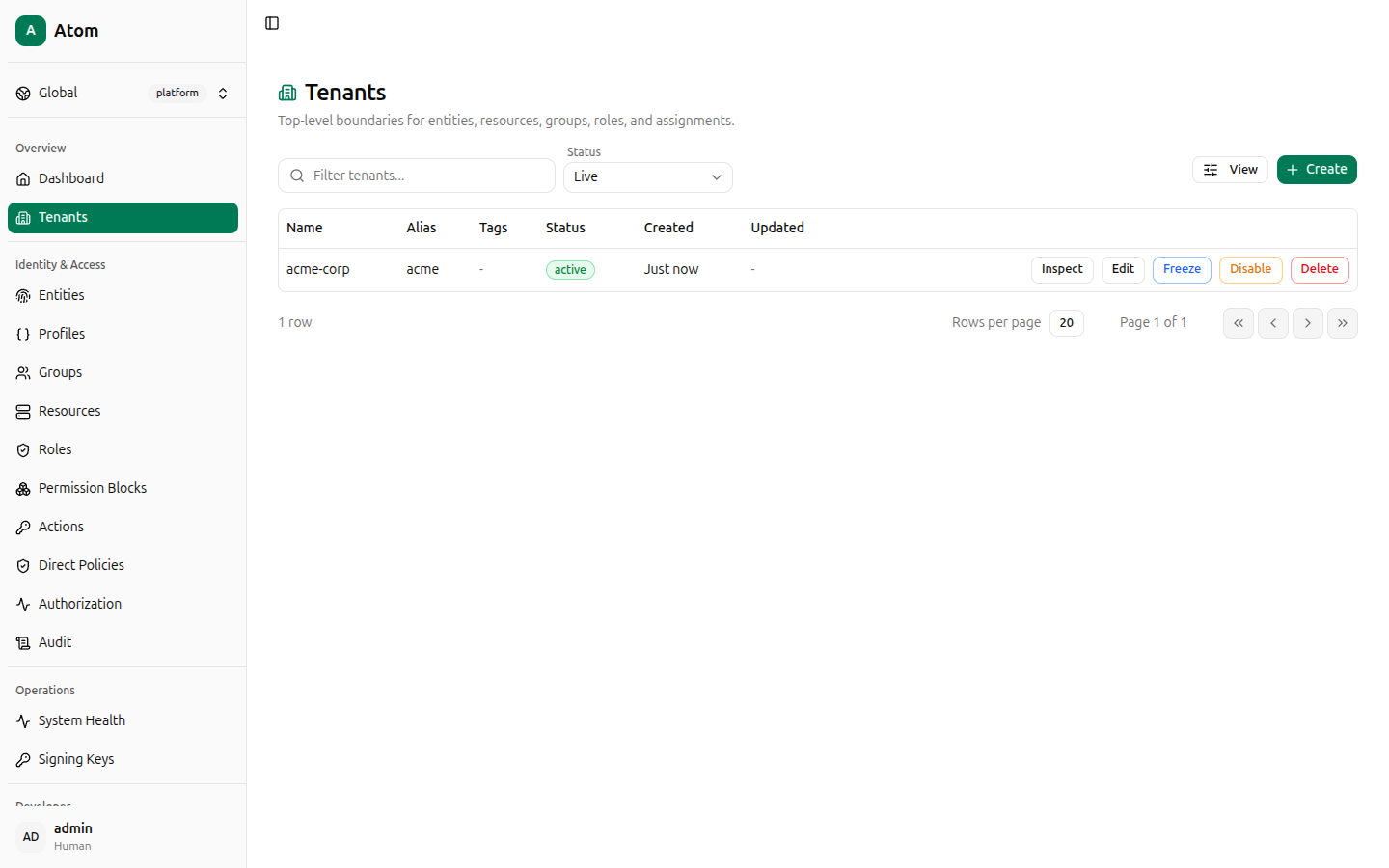
Task: Inspect the acme-corp tenant
Action: (1062, 270)
